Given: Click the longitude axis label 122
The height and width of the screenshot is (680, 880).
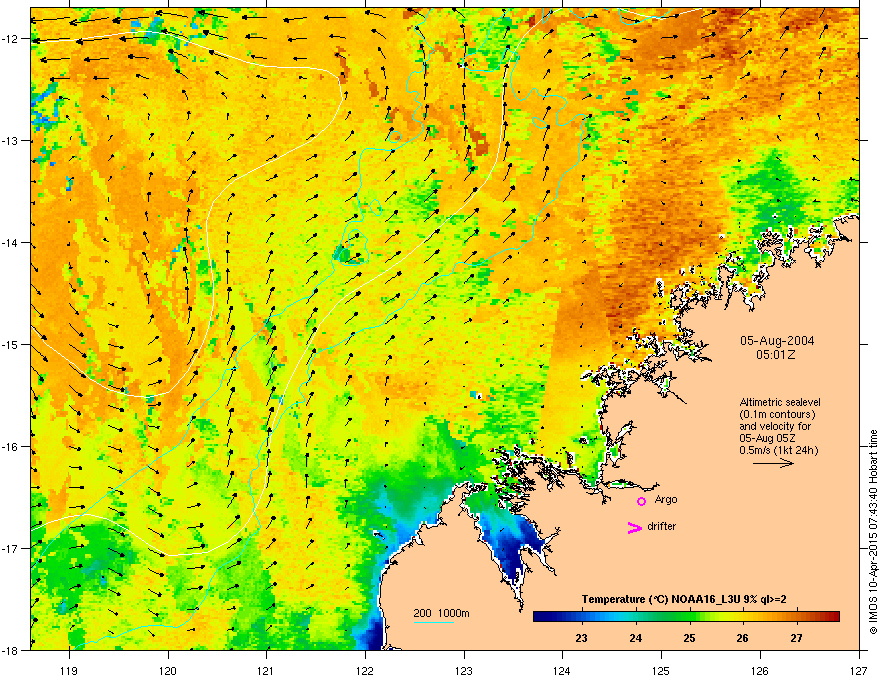Looking at the screenshot, I should (x=365, y=670).
